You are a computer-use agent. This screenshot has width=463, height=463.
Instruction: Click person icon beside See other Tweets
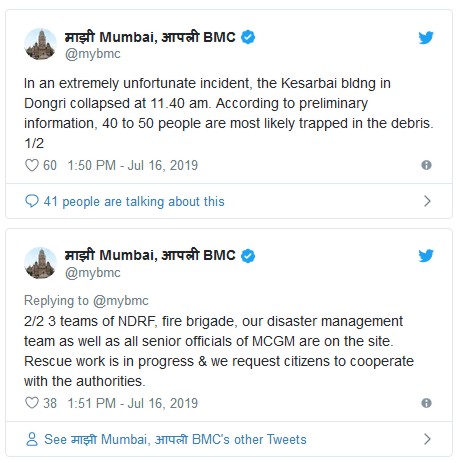(x=32, y=439)
